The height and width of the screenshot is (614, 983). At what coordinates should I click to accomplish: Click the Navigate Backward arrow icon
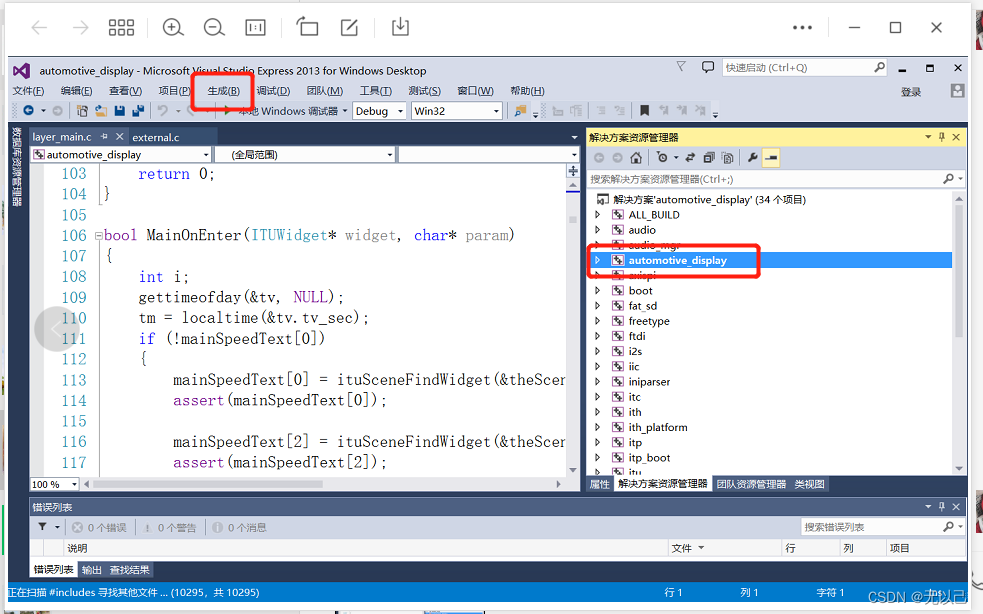(x=27, y=112)
